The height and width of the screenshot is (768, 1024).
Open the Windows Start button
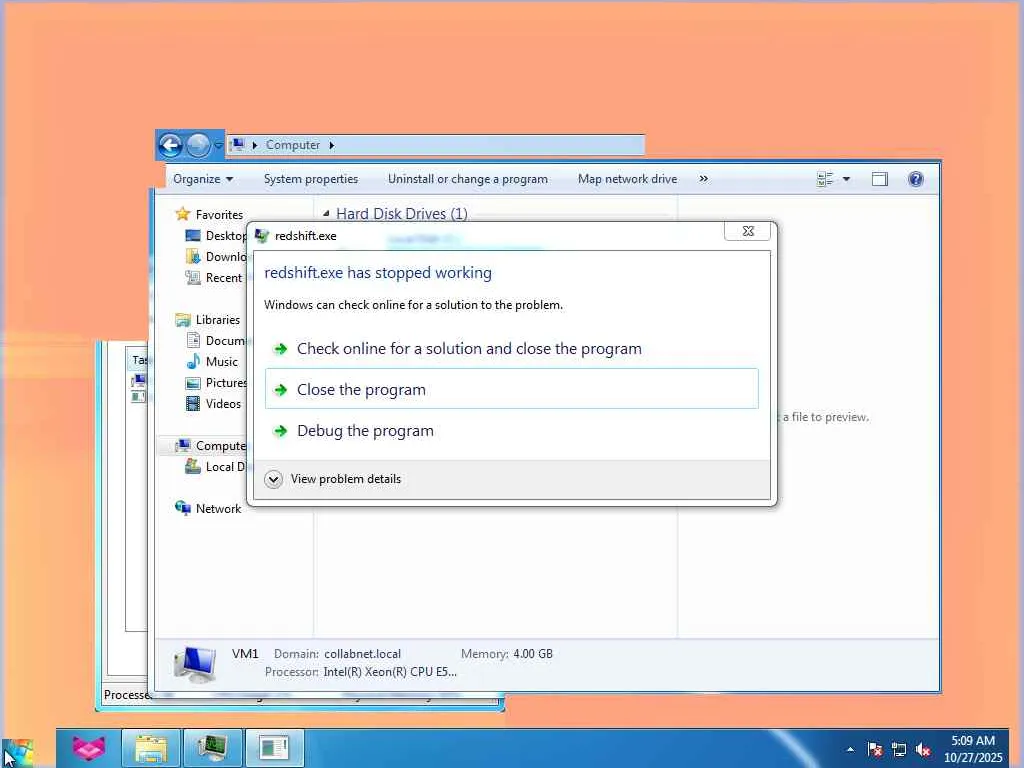[18, 752]
